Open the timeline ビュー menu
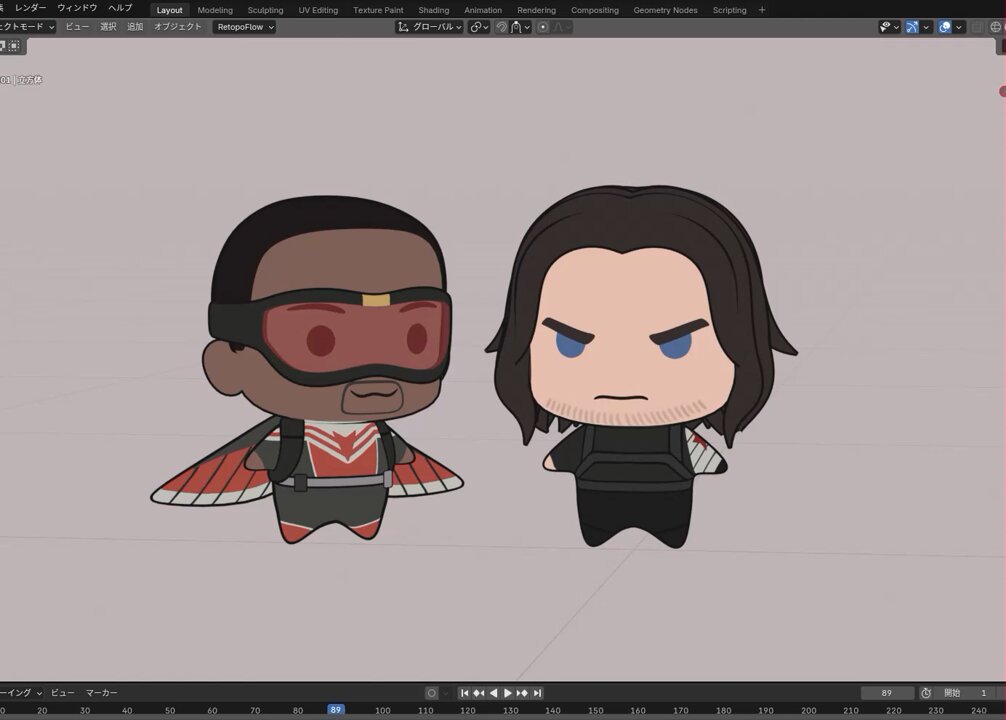1006x720 pixels. coord(62,693)
